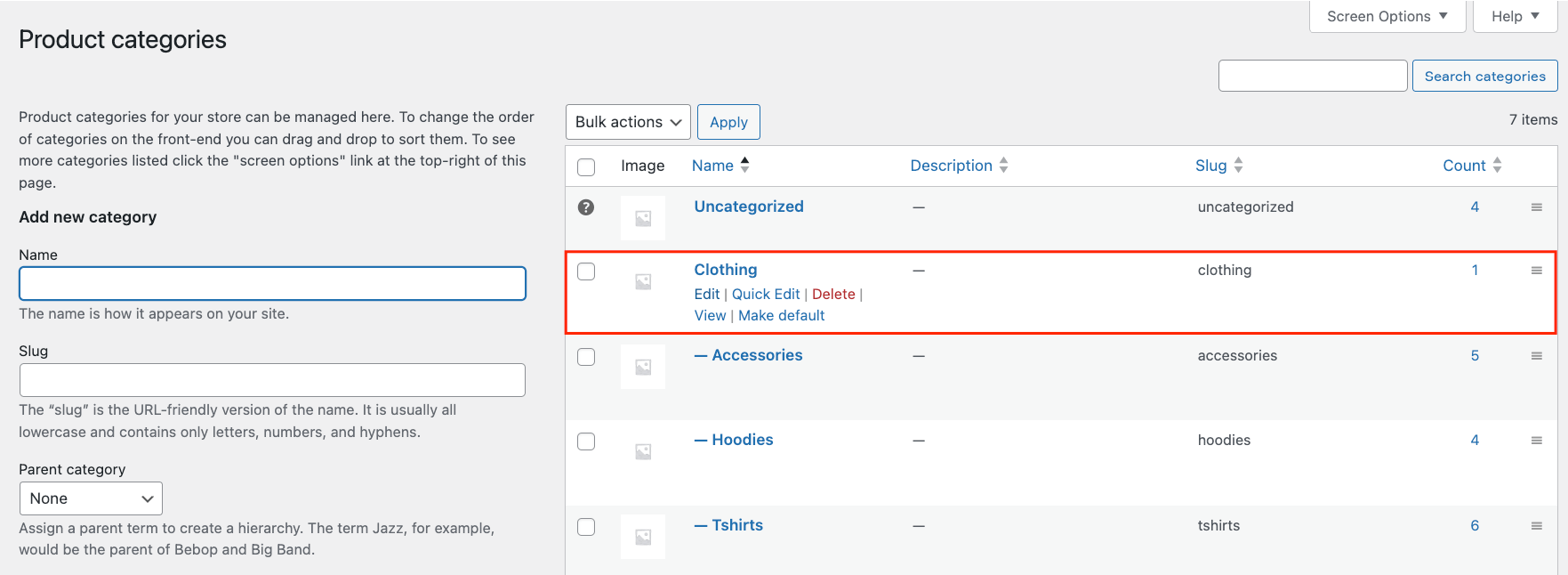1568x575 pixels.
Task: Click Edit under Clothing
Action: coord(707,294)
